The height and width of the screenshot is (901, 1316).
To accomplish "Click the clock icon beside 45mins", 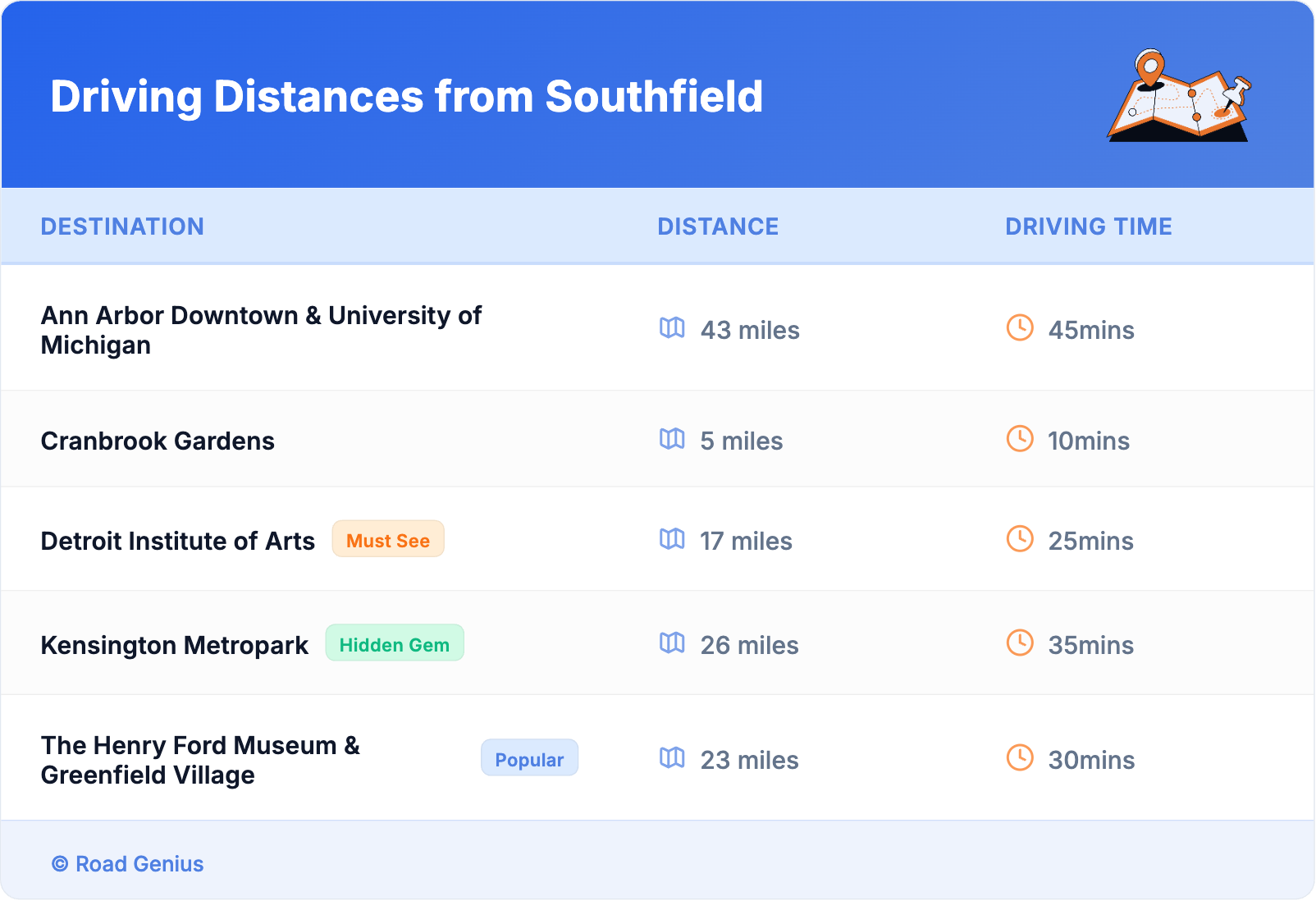I will 1020,328.
